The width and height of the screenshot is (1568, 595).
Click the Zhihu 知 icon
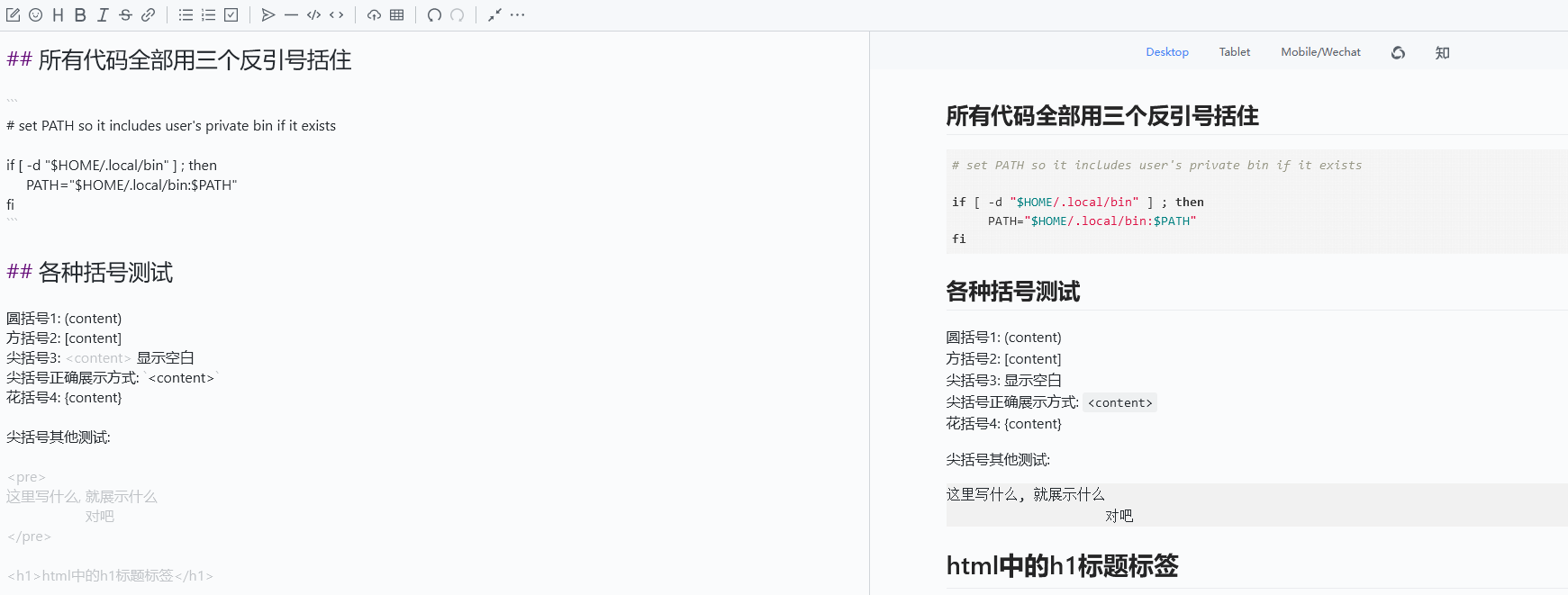tap(1442, 52)
